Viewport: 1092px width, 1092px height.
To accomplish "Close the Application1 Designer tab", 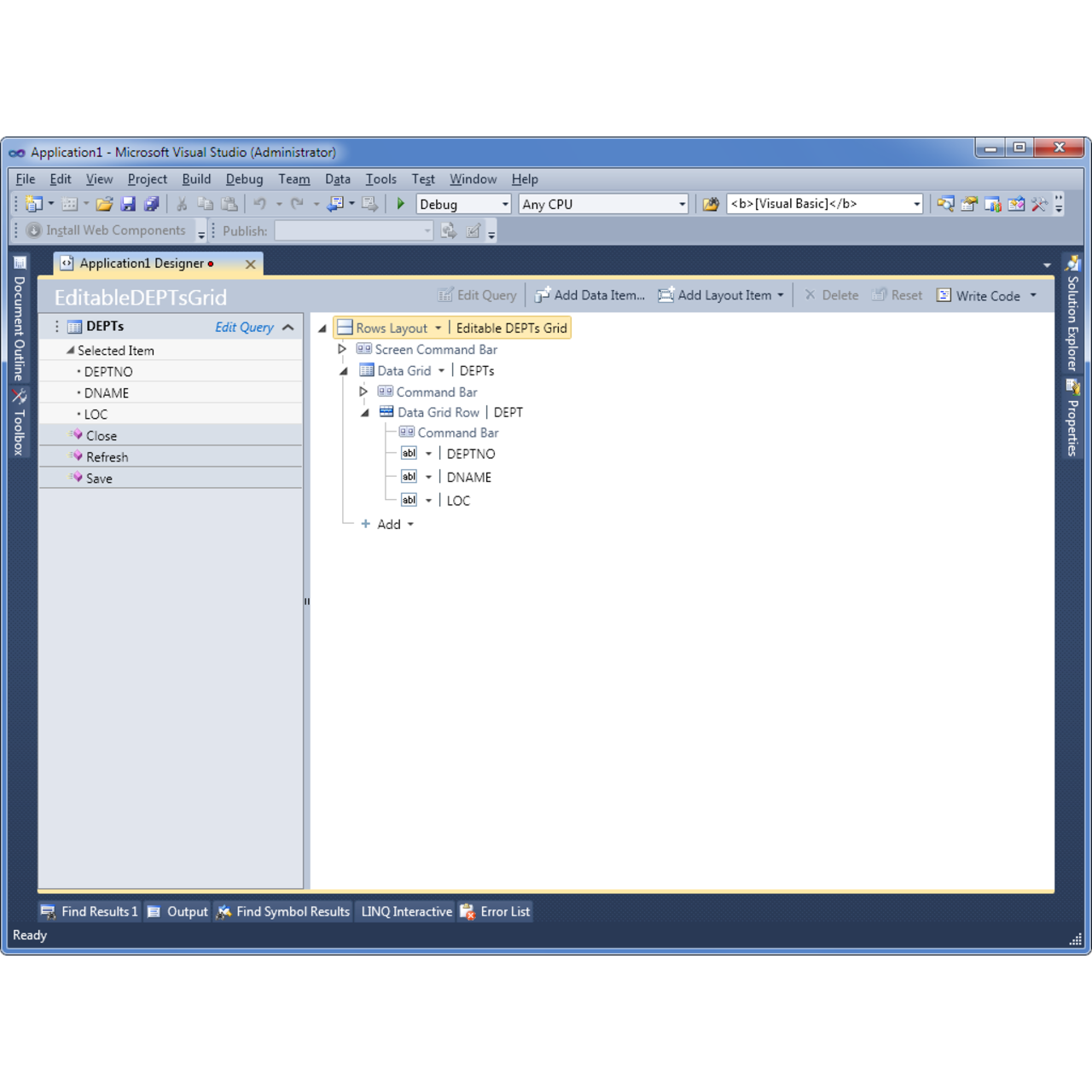I will coord(251,264).
